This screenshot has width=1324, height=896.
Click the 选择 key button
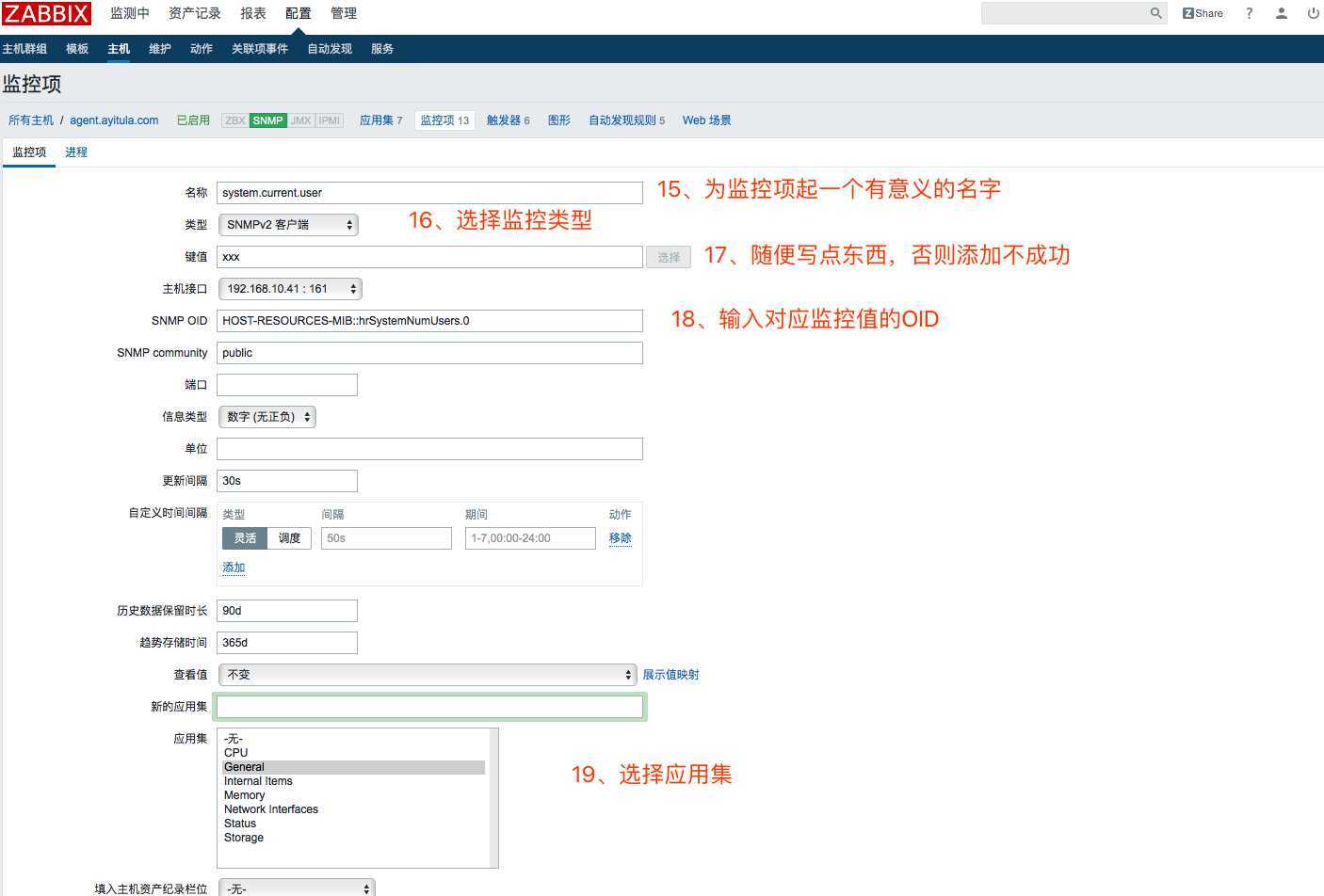(669, 257)
